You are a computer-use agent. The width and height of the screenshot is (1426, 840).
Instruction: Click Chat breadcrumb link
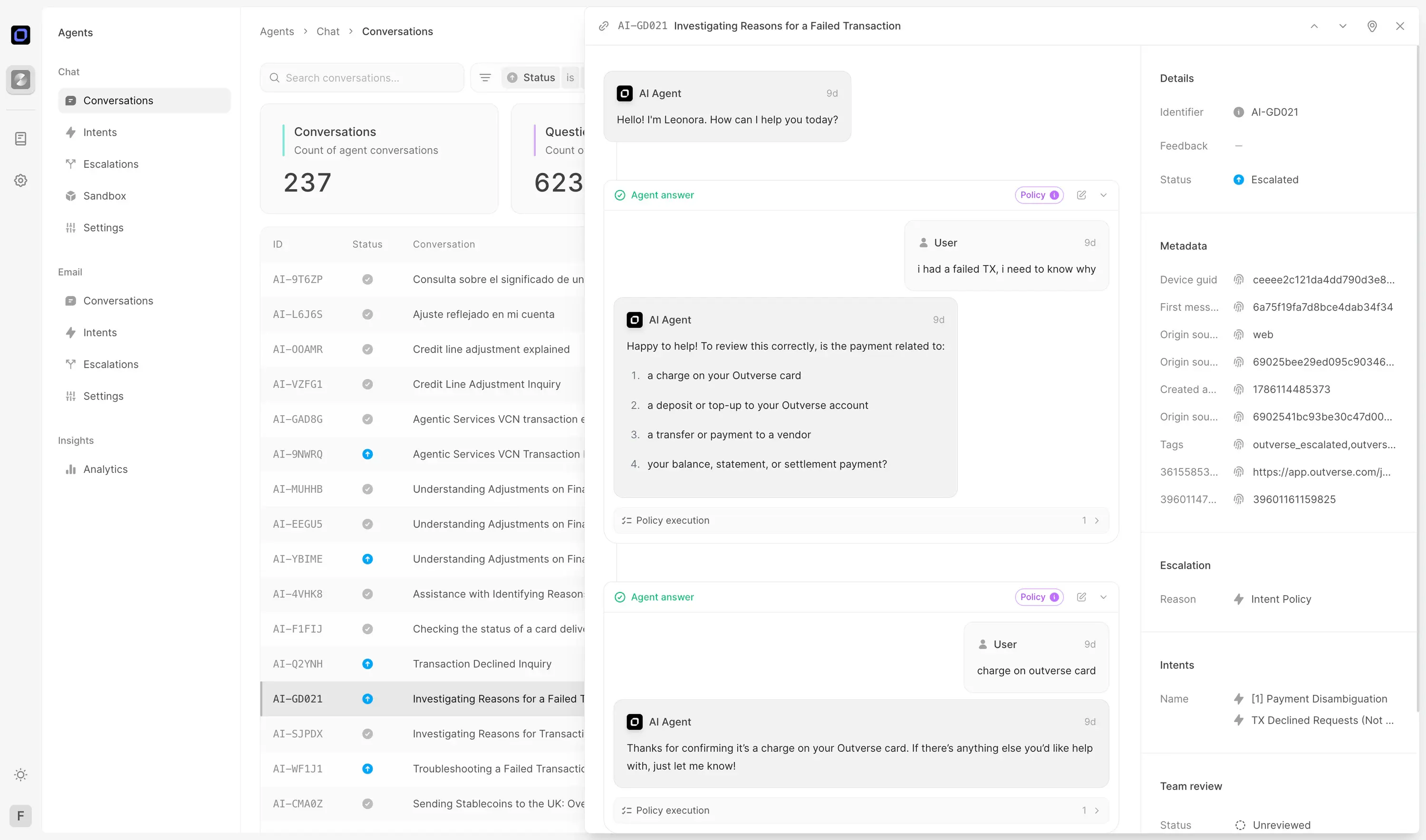pyautogui.click(x=328, y=32)
